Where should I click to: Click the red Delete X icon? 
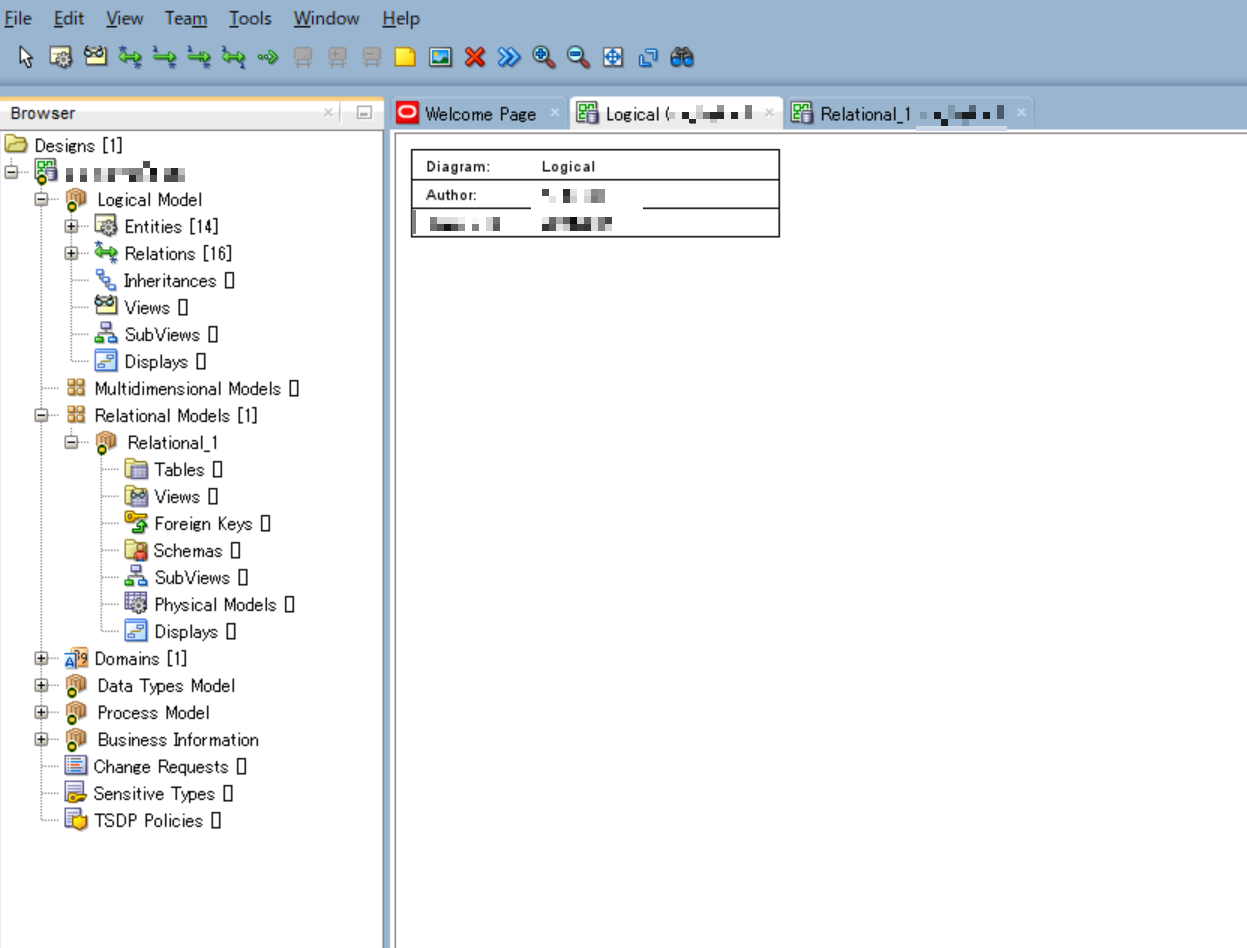475,57
